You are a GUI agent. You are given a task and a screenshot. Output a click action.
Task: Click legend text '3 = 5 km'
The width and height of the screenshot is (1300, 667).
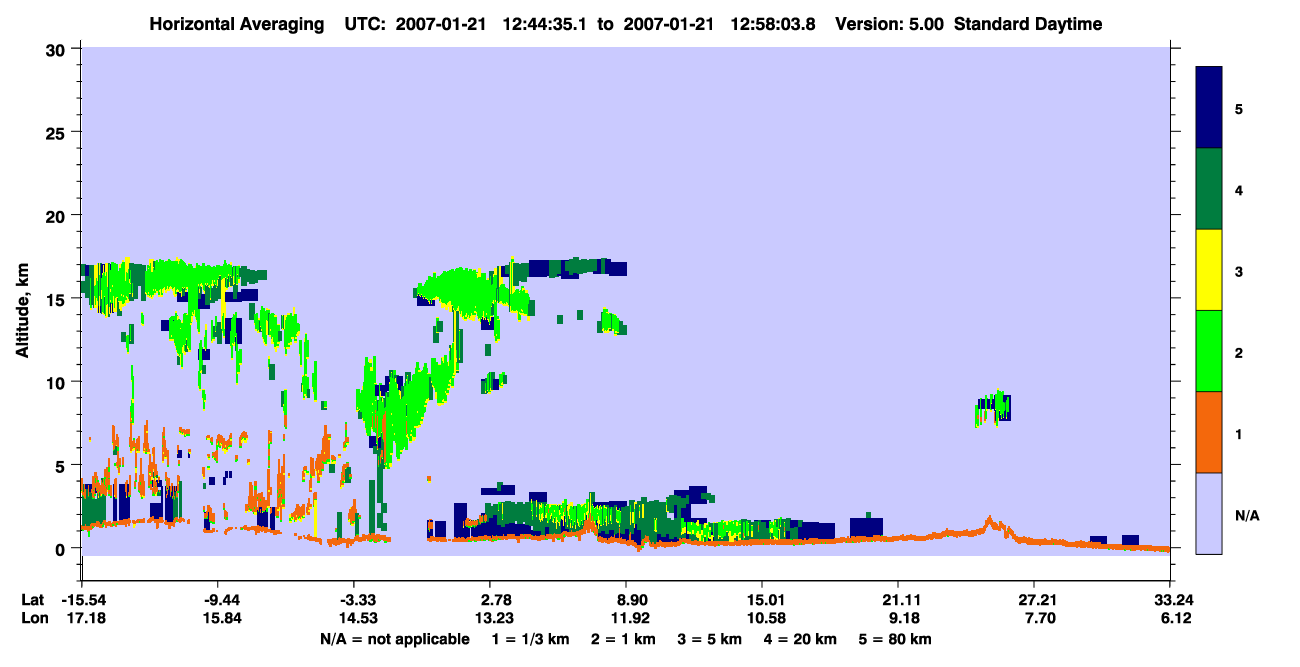click(x=711, y=639)
